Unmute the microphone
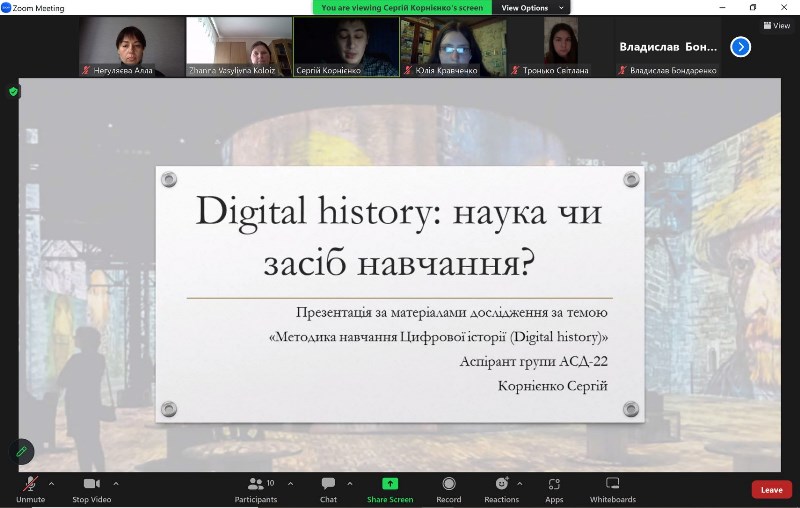 coord(30,488)
